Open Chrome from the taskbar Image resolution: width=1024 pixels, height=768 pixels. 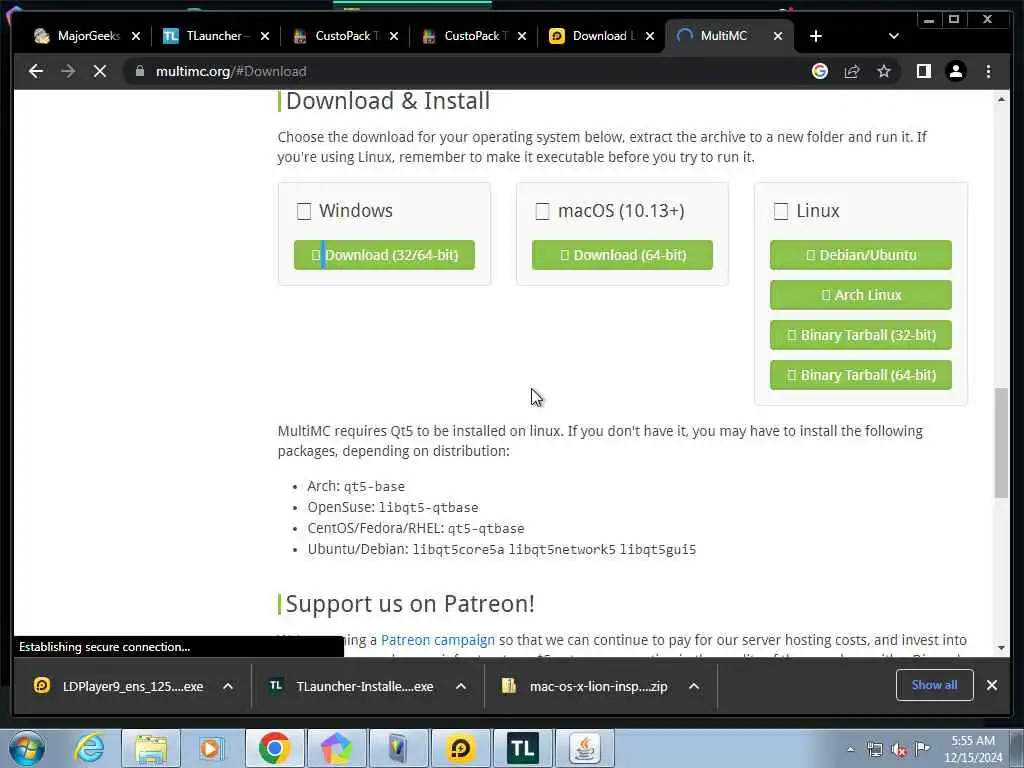click(x=274, y=748)
